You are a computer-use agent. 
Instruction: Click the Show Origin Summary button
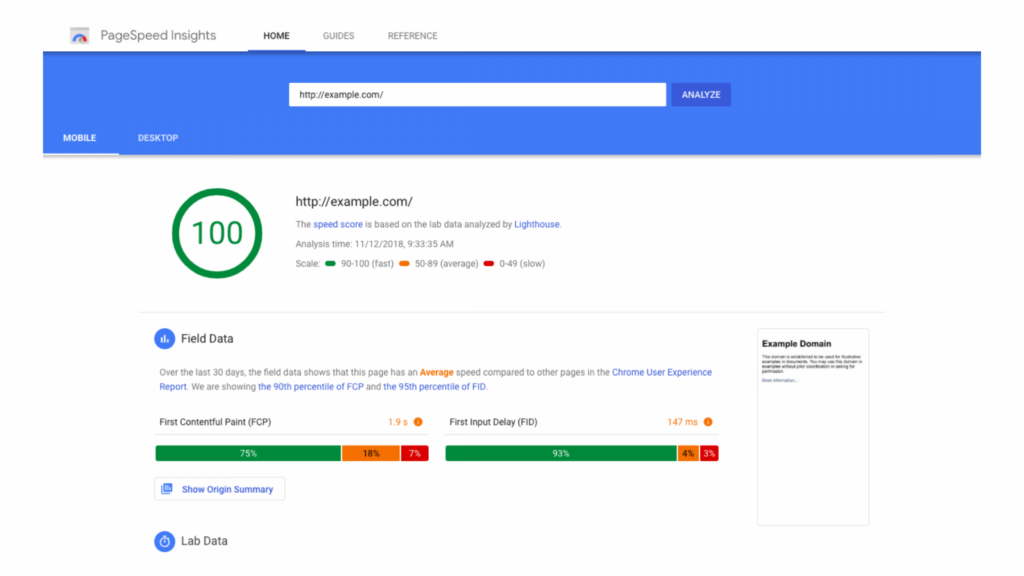click(x=219, y=489)
